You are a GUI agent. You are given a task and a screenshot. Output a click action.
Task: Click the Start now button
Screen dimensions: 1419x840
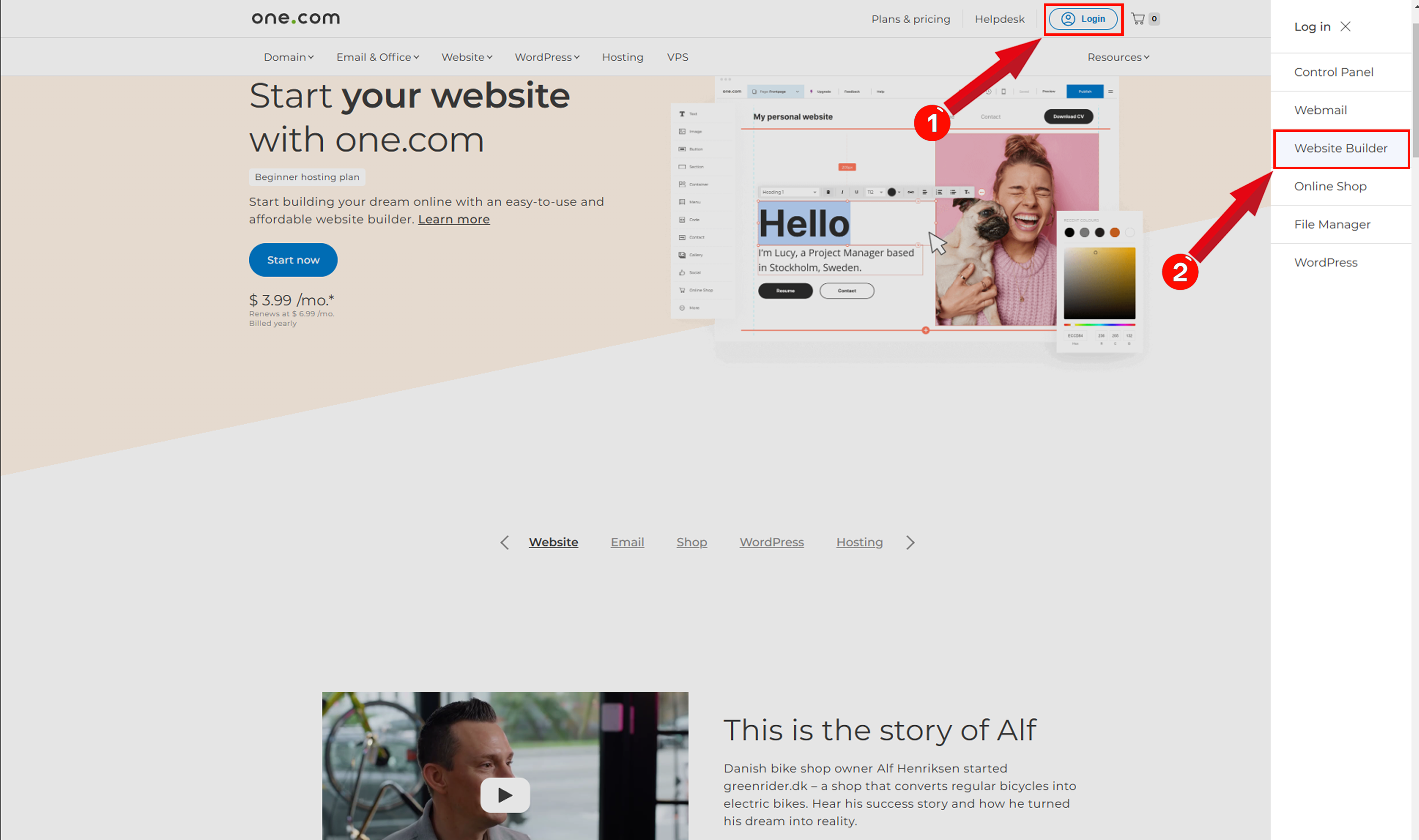coord(292,260)
